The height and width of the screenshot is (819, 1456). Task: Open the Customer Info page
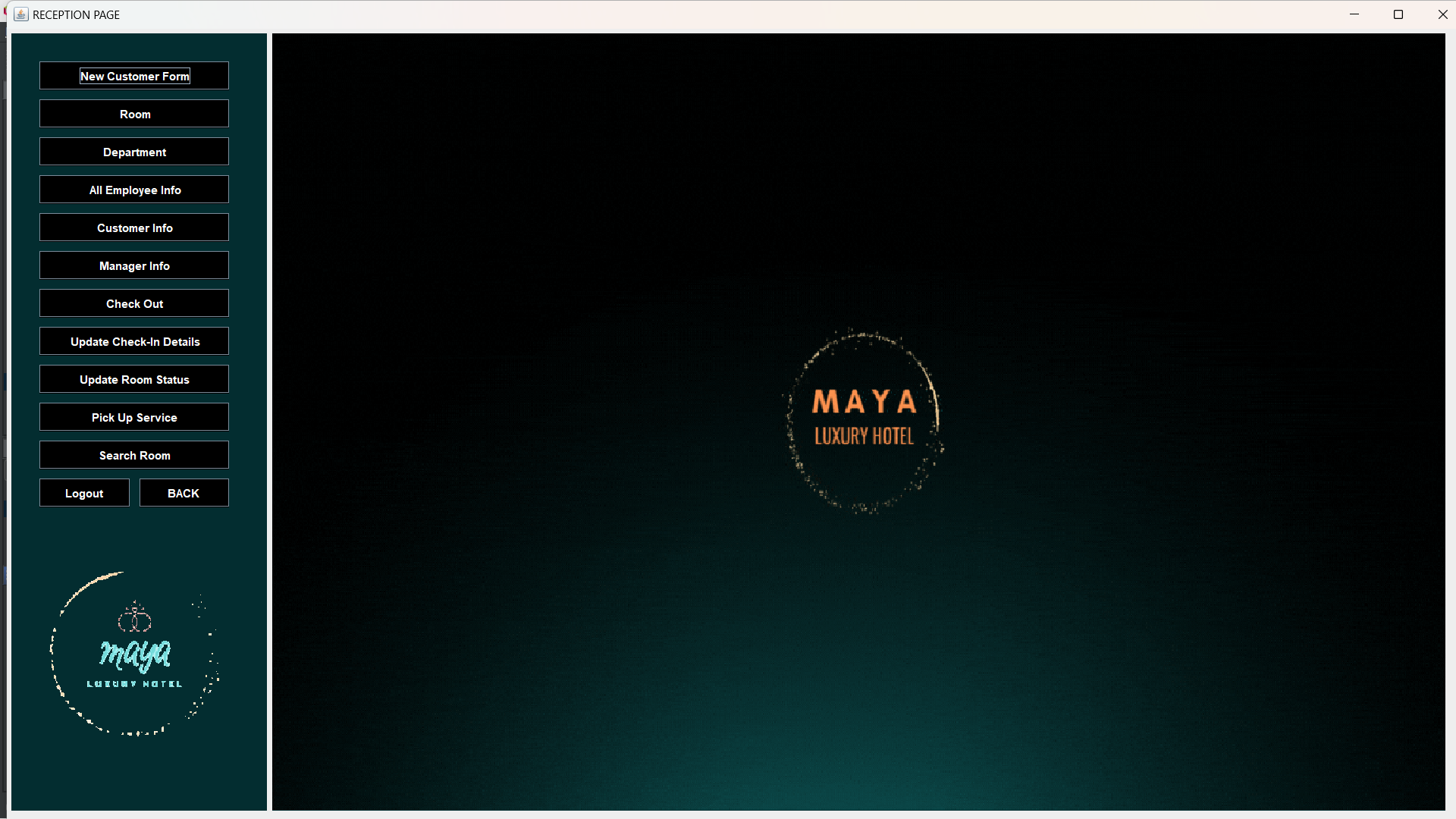tap(134, 227)
